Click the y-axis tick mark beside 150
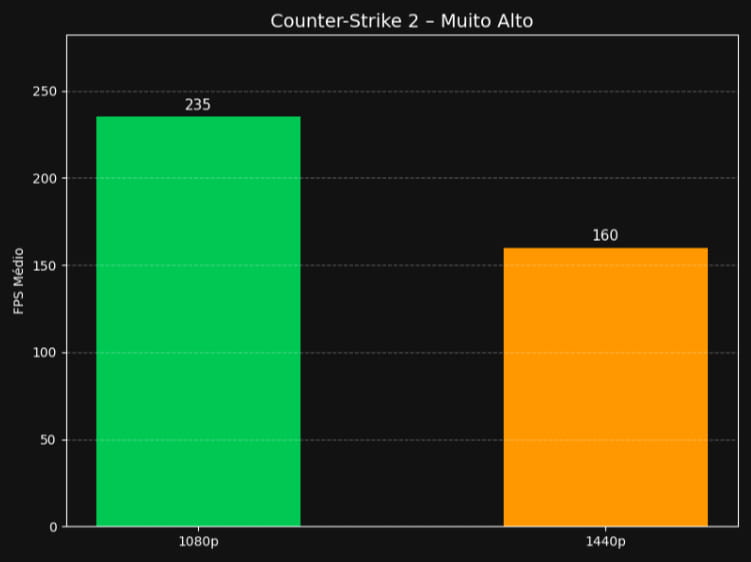Screen dimensions: 751x562 (64, 266)
